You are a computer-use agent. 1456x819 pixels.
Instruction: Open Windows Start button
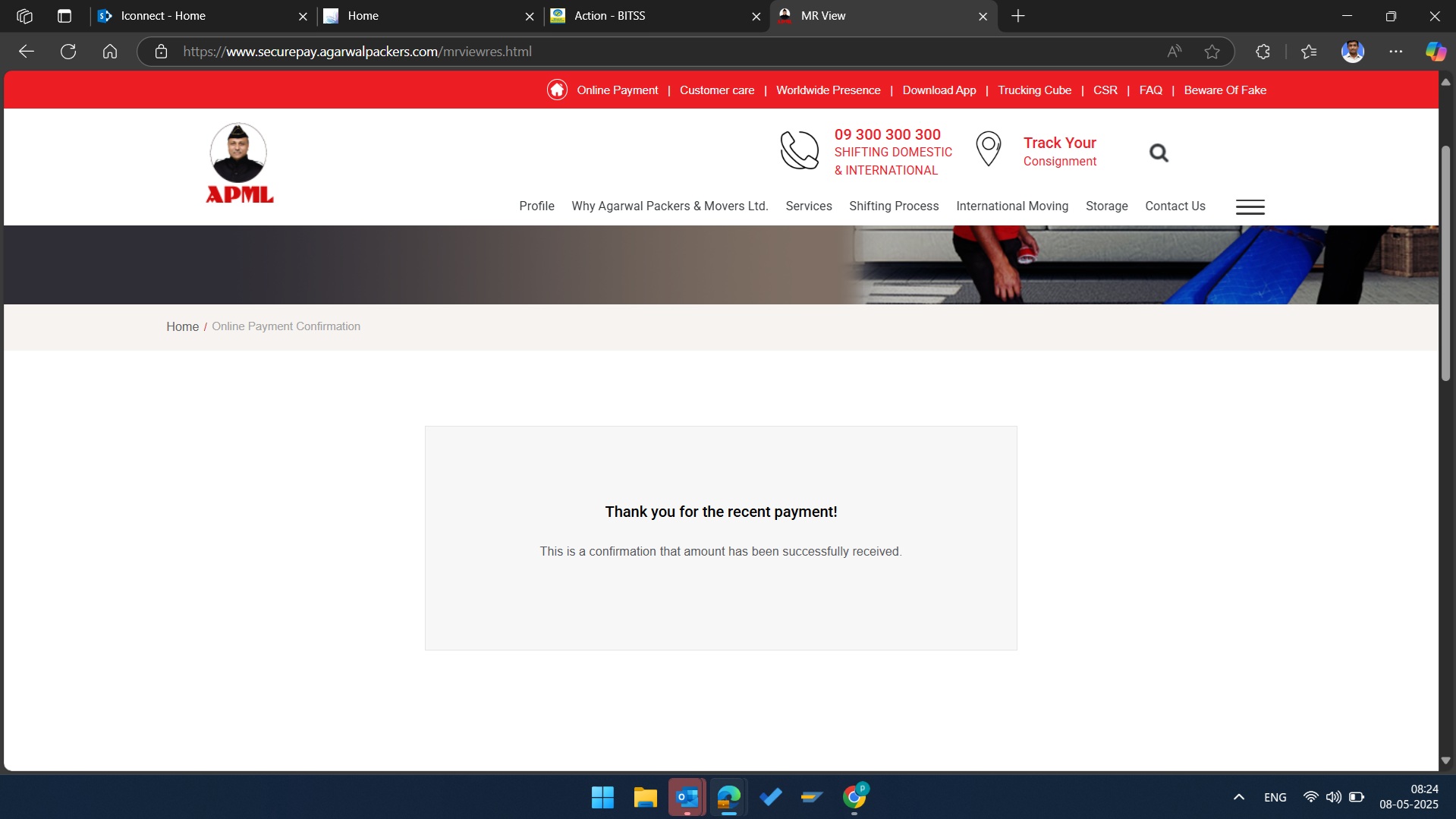pos(602,797)
